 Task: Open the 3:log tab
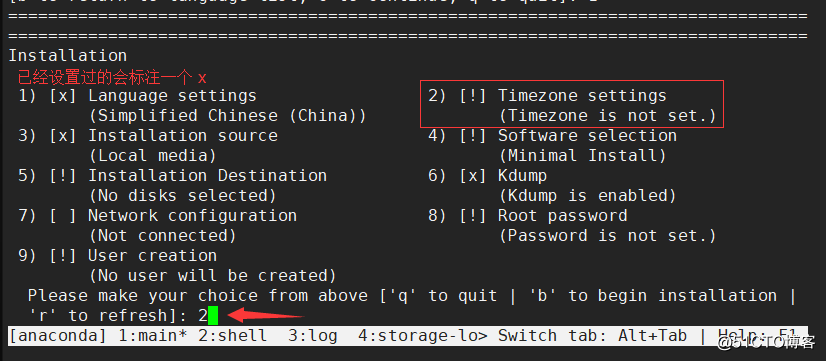[312, 336]
